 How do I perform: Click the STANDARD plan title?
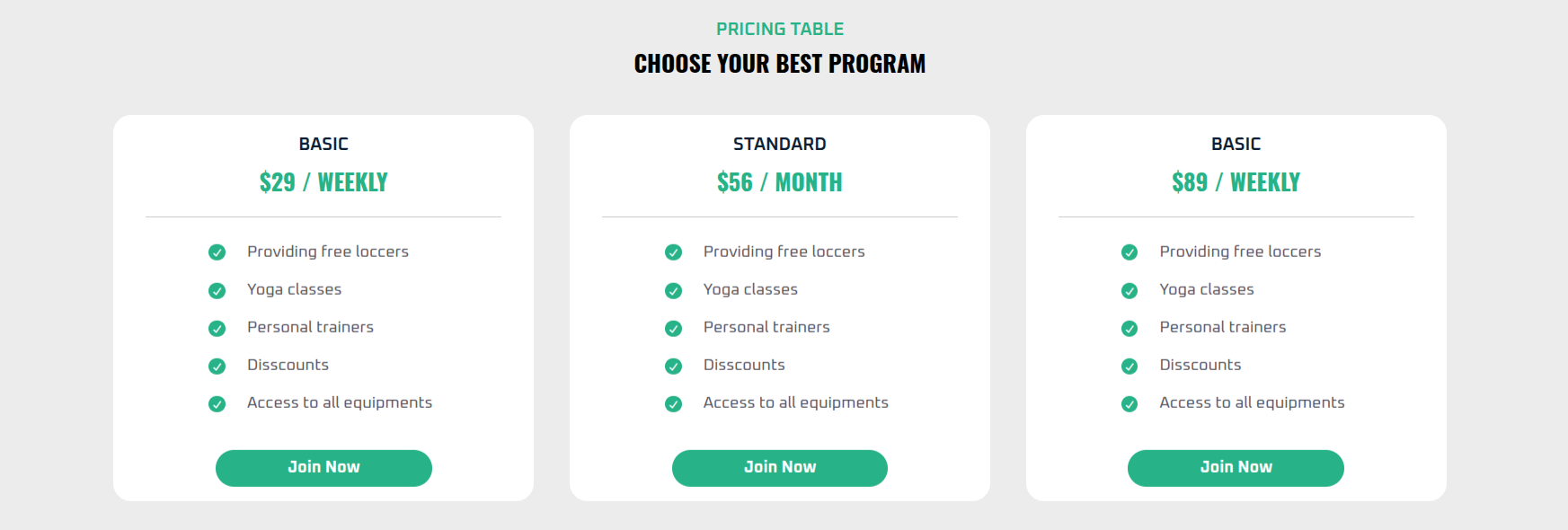(779, 144)
